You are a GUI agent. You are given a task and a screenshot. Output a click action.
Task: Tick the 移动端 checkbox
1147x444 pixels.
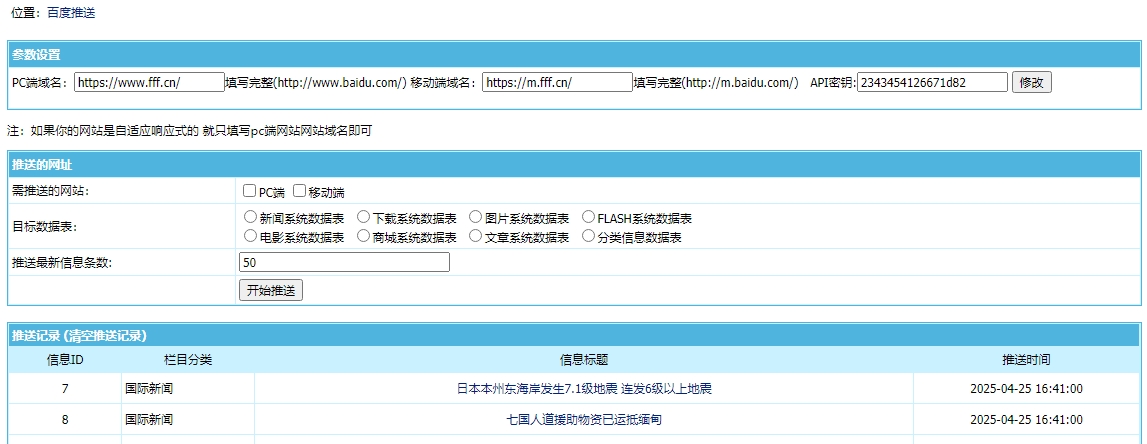coord(299,191)
